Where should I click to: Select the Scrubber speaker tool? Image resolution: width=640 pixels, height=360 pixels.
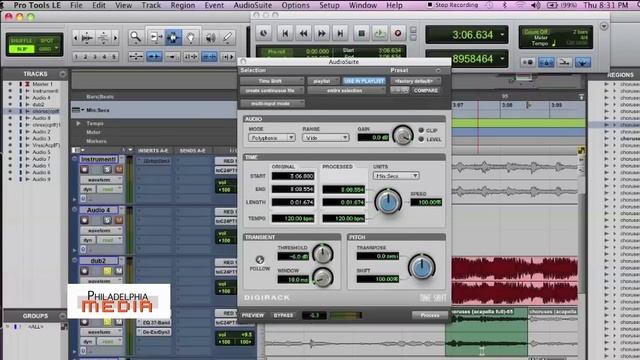(x=210, y=38)
